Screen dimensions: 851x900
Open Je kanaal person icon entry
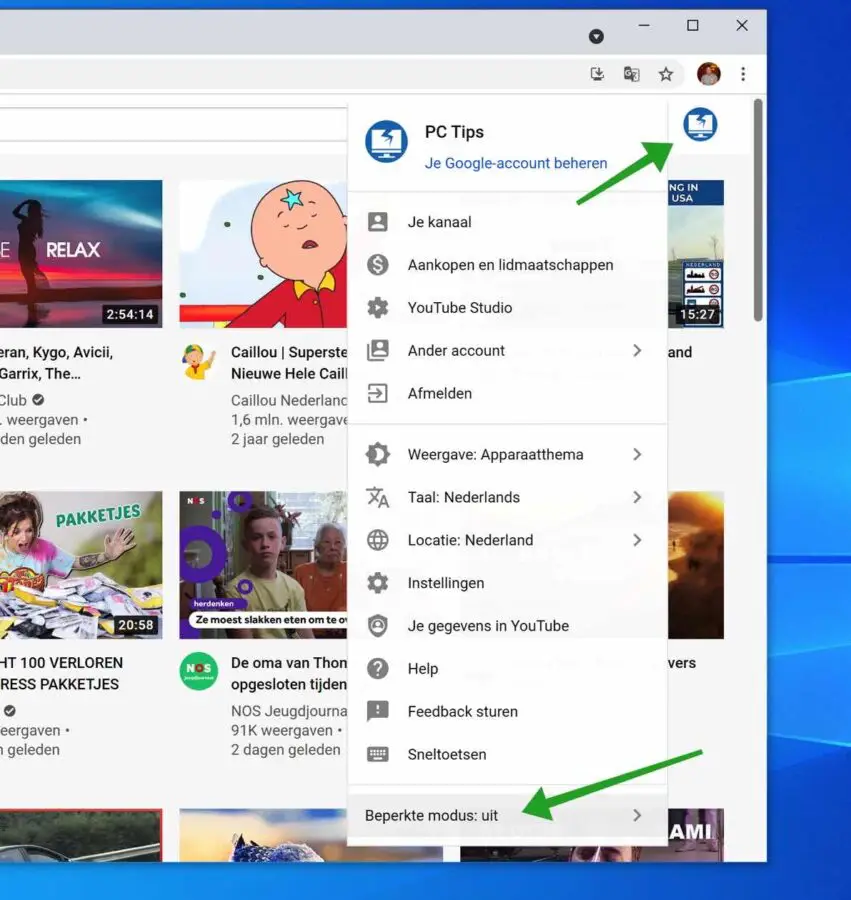click(378, 222)
